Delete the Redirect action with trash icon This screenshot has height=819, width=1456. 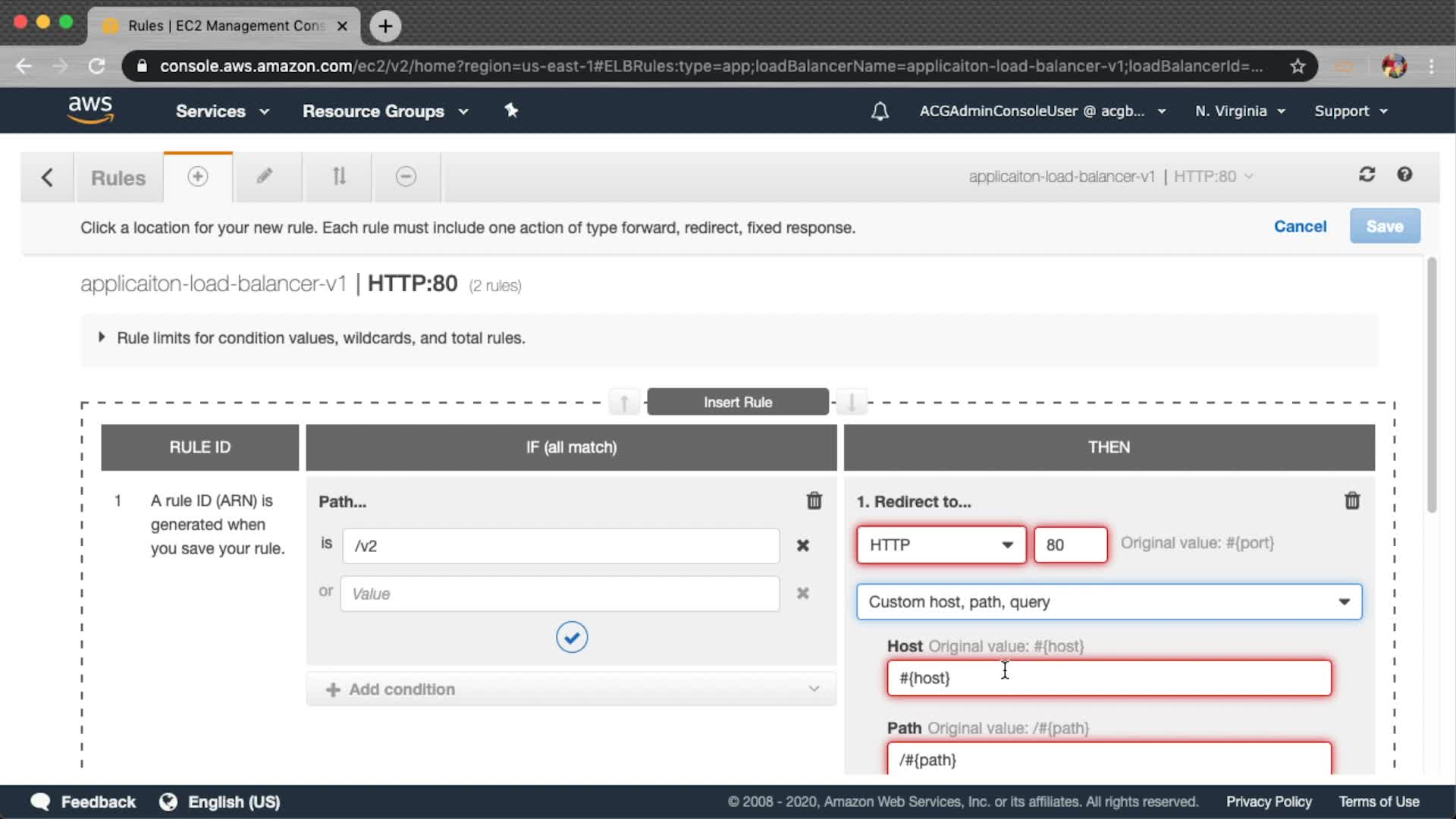1351,501
